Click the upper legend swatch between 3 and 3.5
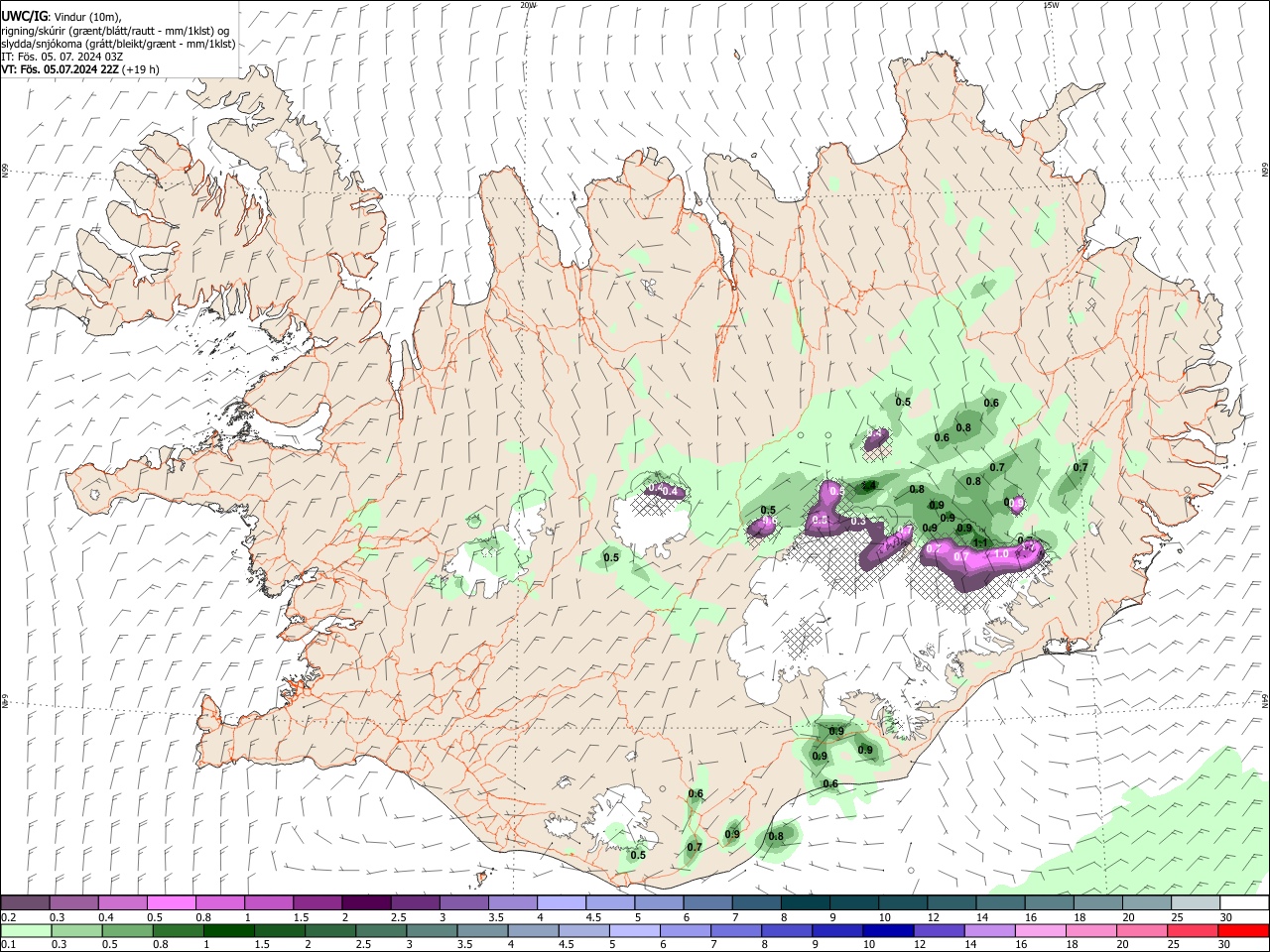Viewport: 1270px width, 952px height. pyautogui.click(x=463, y=903)
